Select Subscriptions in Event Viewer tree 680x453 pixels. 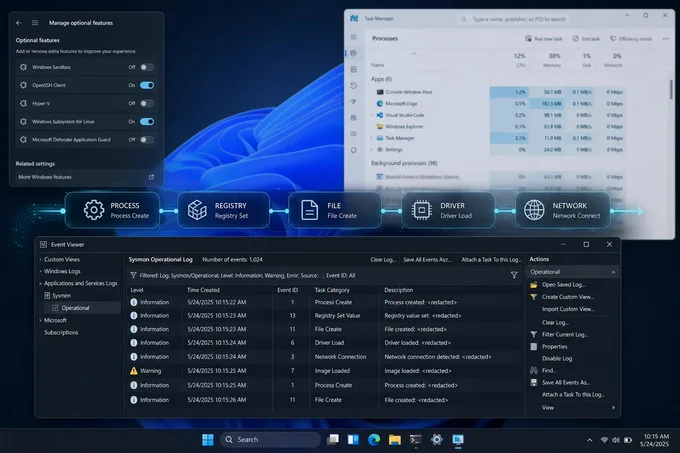click(x=61, y=332)
